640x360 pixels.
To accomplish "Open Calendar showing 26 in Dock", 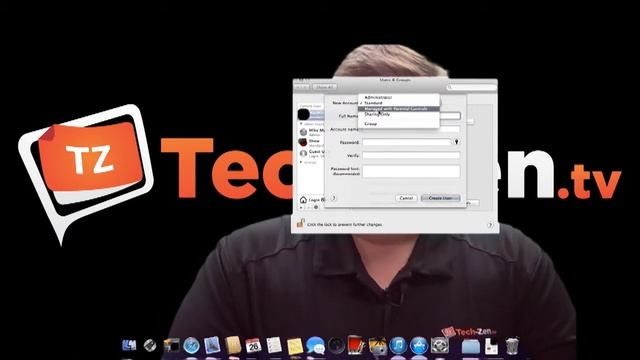I will 253,345.
